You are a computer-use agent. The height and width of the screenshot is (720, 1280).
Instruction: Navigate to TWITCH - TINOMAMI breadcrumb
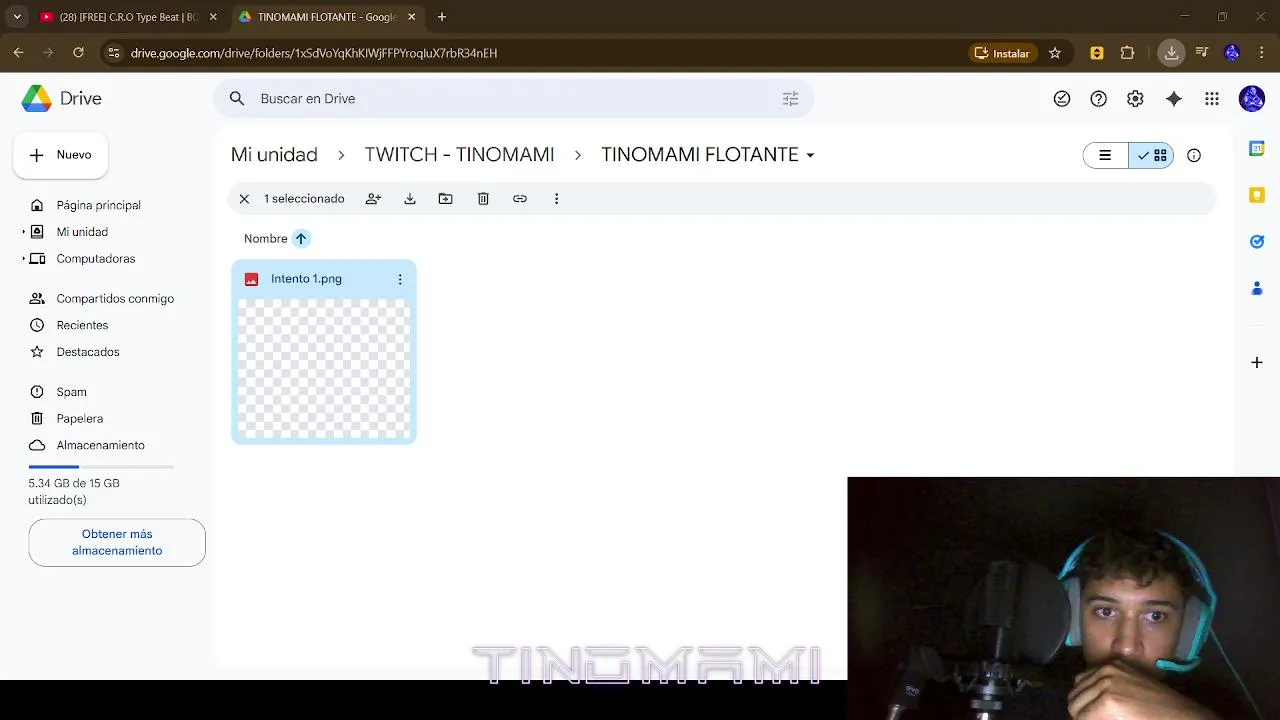(459, 155)
